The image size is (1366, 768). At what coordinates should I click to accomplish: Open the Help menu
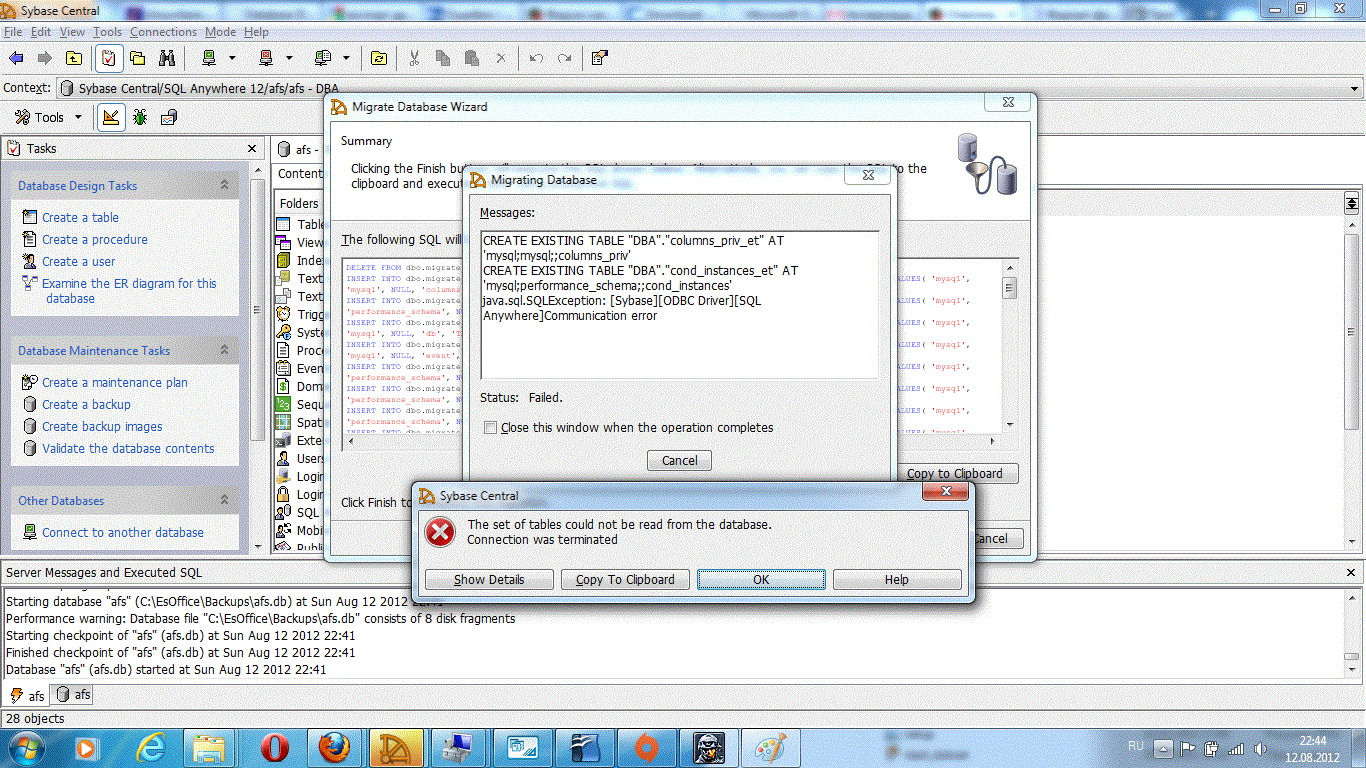pyautogui.click(x=256, y=32)
